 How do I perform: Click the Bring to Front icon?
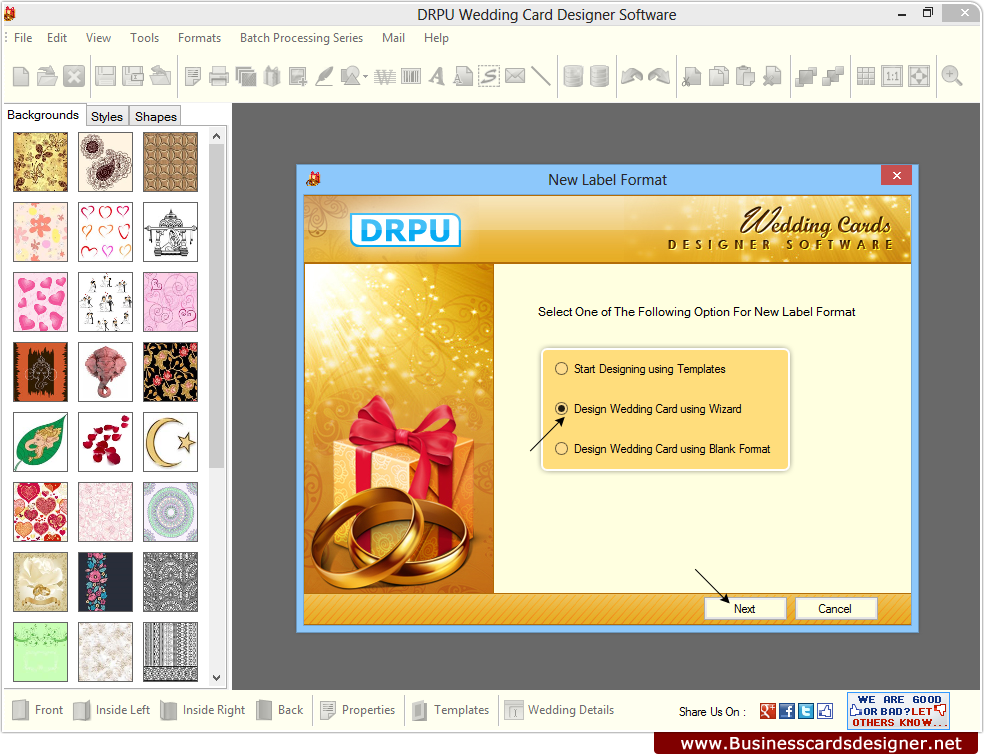[x=806, y=77]
